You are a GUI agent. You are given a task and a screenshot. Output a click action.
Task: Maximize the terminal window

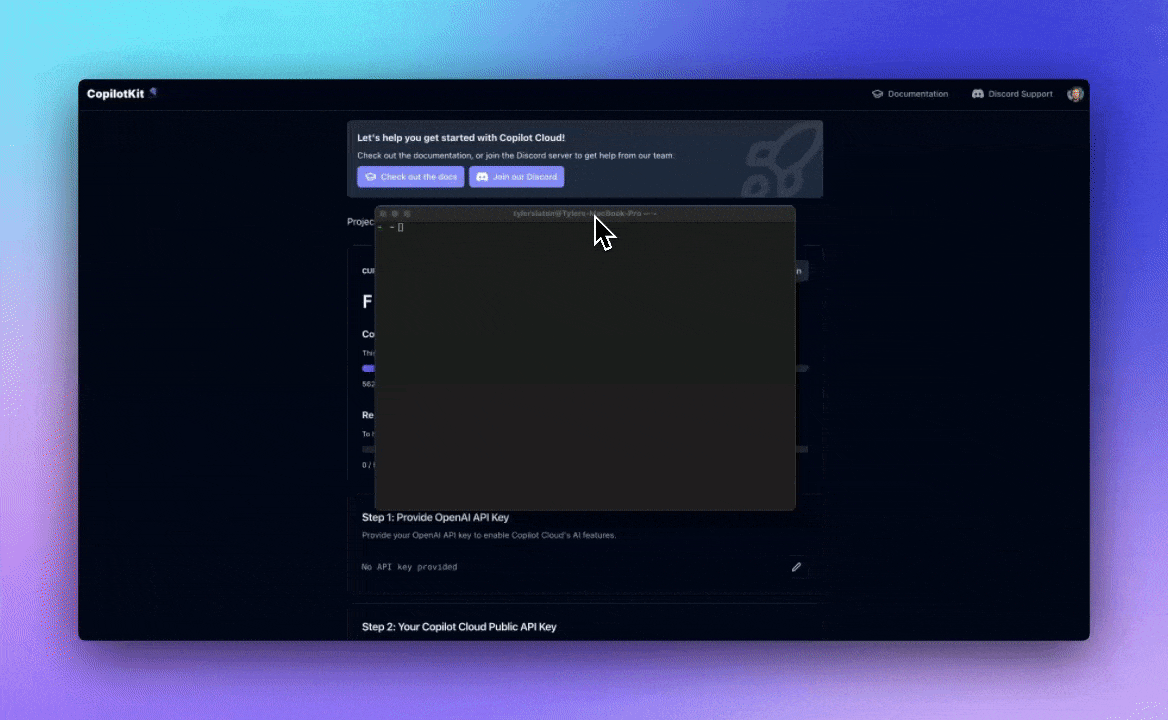[407, 214]
